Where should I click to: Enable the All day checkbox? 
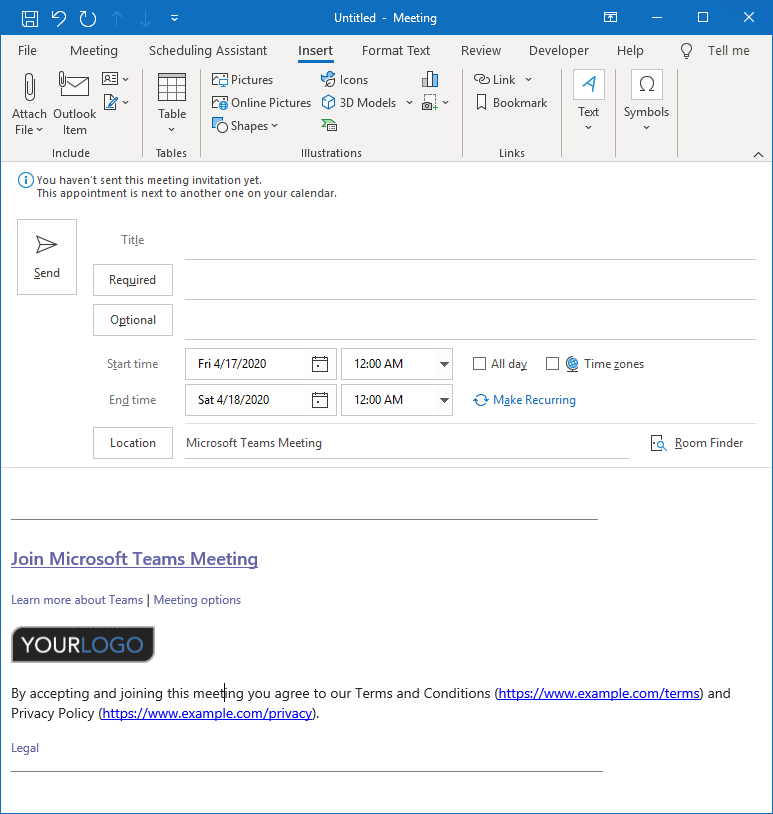[x=480, y=364]
